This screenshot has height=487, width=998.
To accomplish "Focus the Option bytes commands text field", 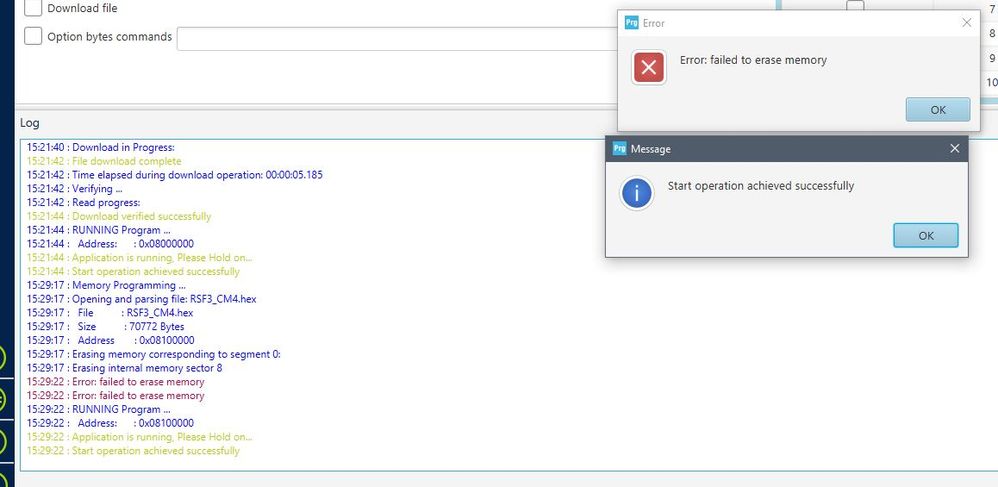I will click(x=397, y=38).
